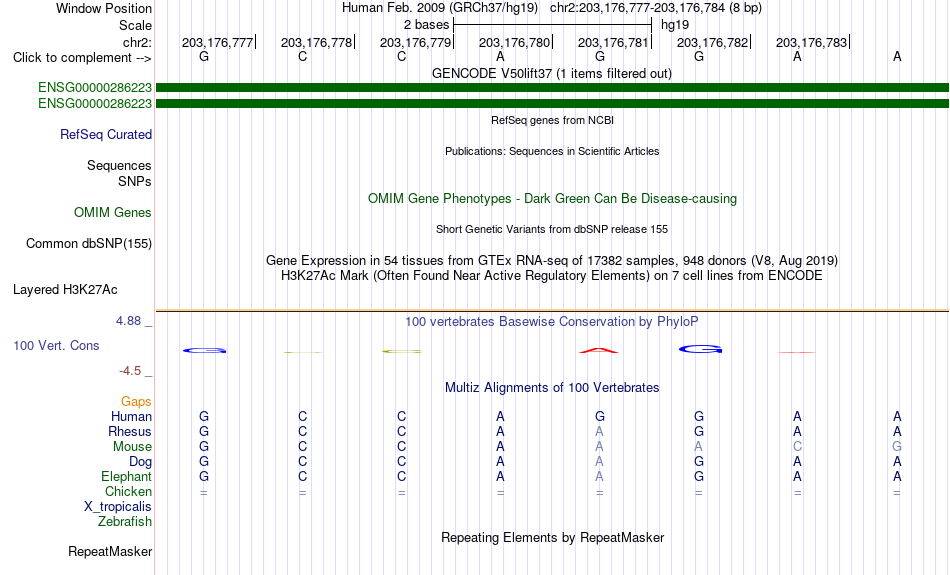Click the second lower GENCODE green gene bar
950x575 pixels.
point(552,104)
